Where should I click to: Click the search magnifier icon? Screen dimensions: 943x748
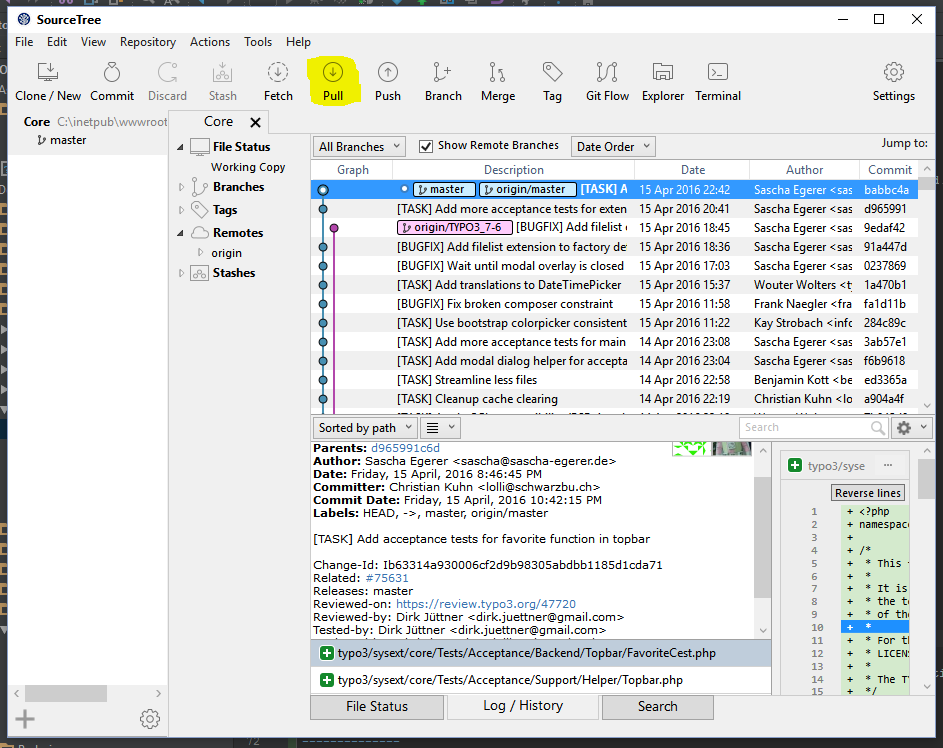click(878, 428)
